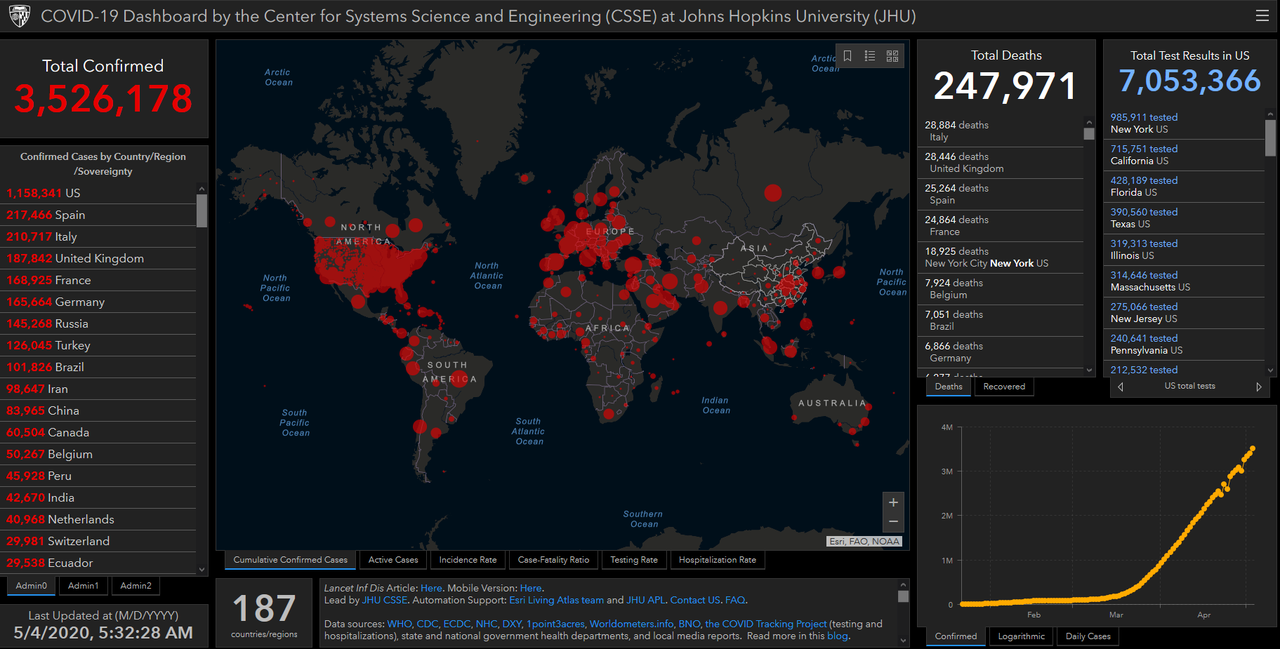
Task: Select Ecuador in confirmed cases list
Action: pyautogui.click(x=98, y=563)
